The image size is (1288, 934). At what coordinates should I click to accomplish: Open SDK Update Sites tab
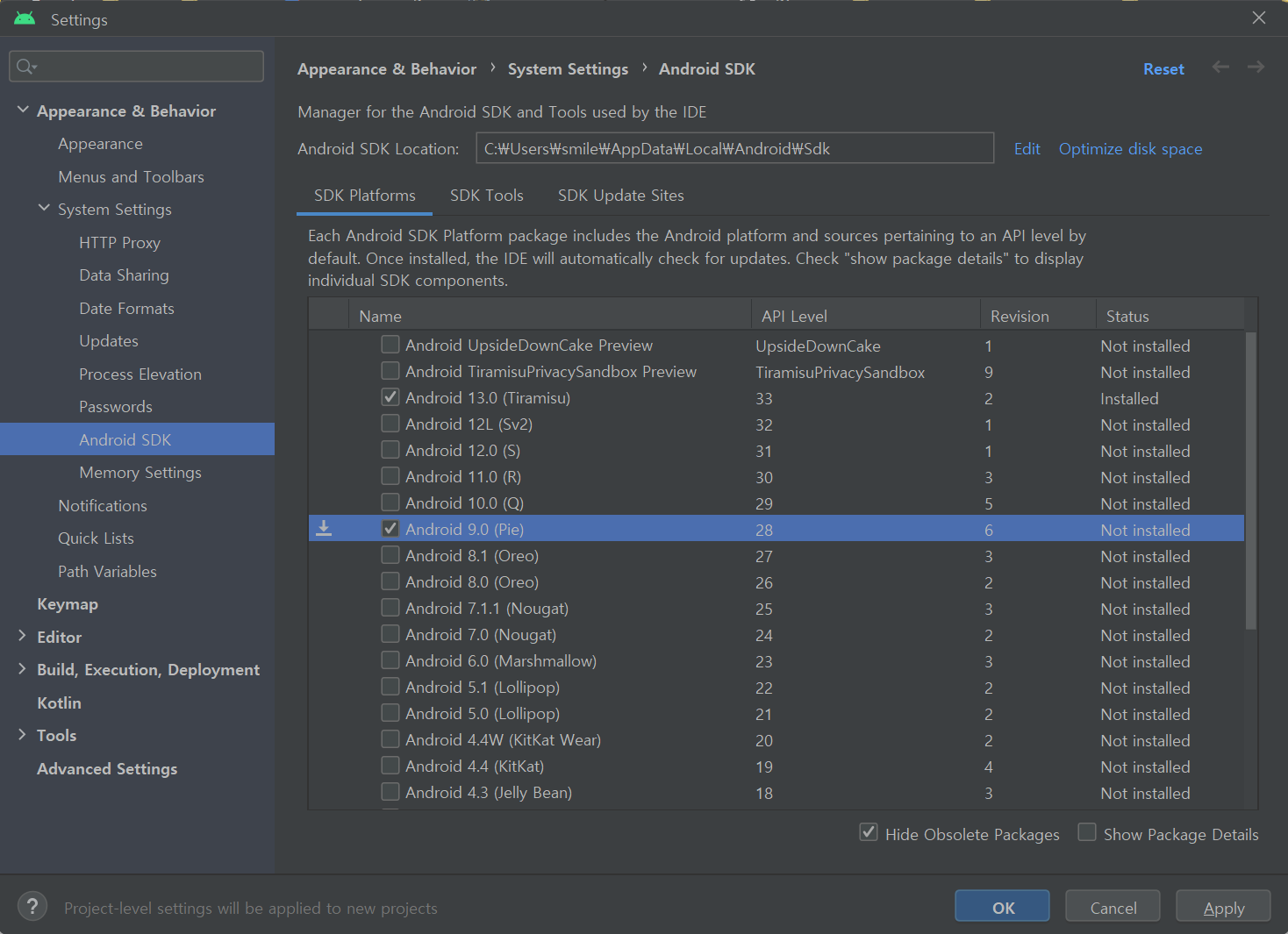621,196
